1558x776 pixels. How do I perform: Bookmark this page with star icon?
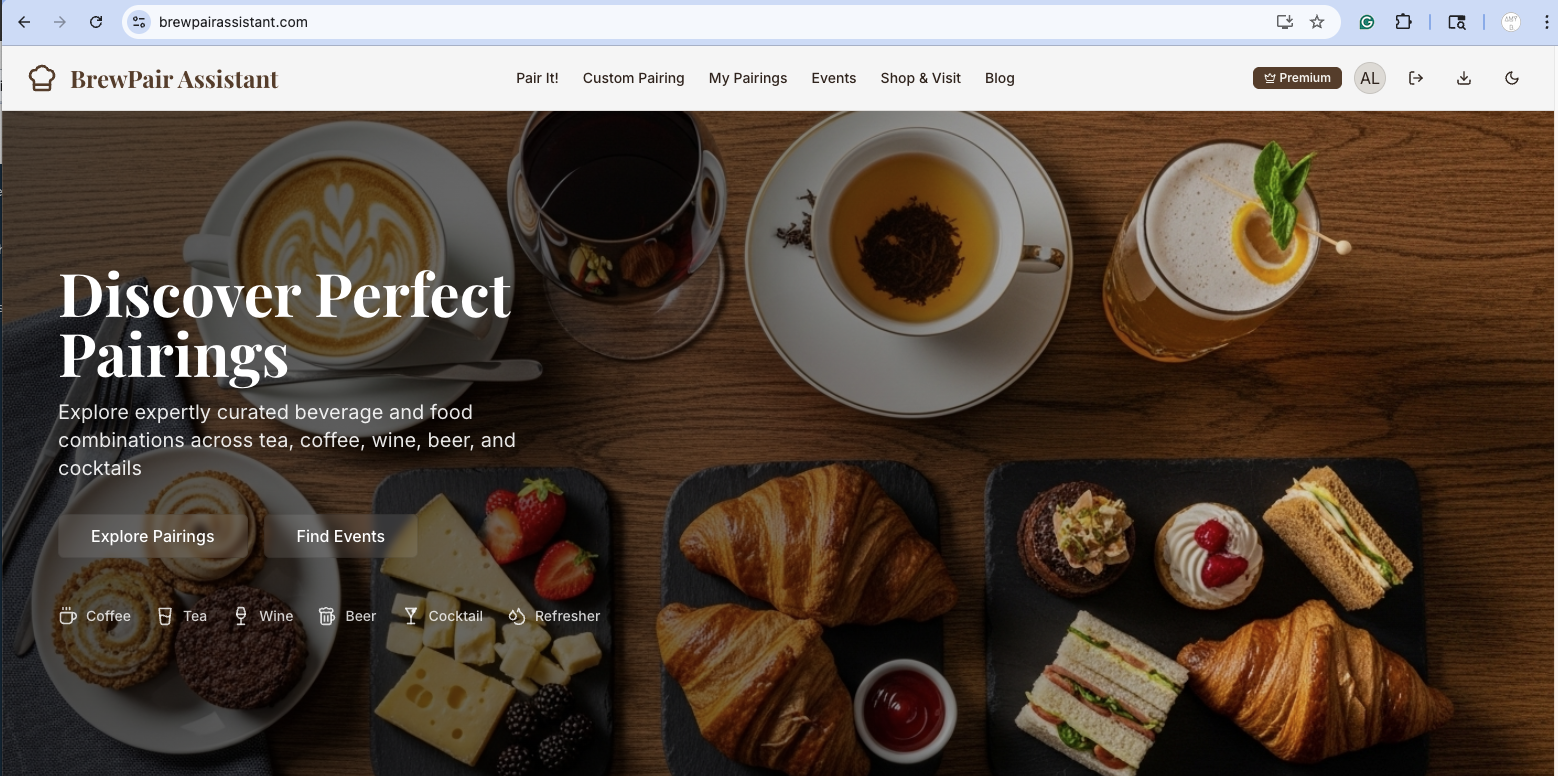click(1317, 22)
